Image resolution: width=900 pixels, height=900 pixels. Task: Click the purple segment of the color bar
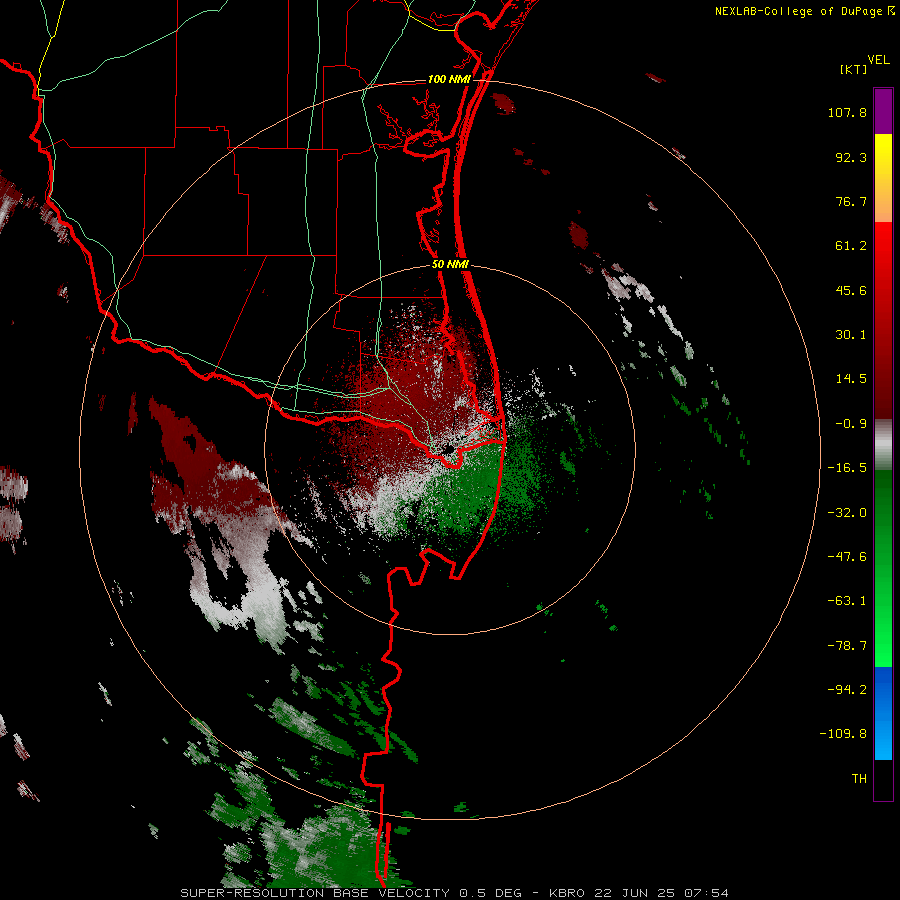tap(883, 111)
